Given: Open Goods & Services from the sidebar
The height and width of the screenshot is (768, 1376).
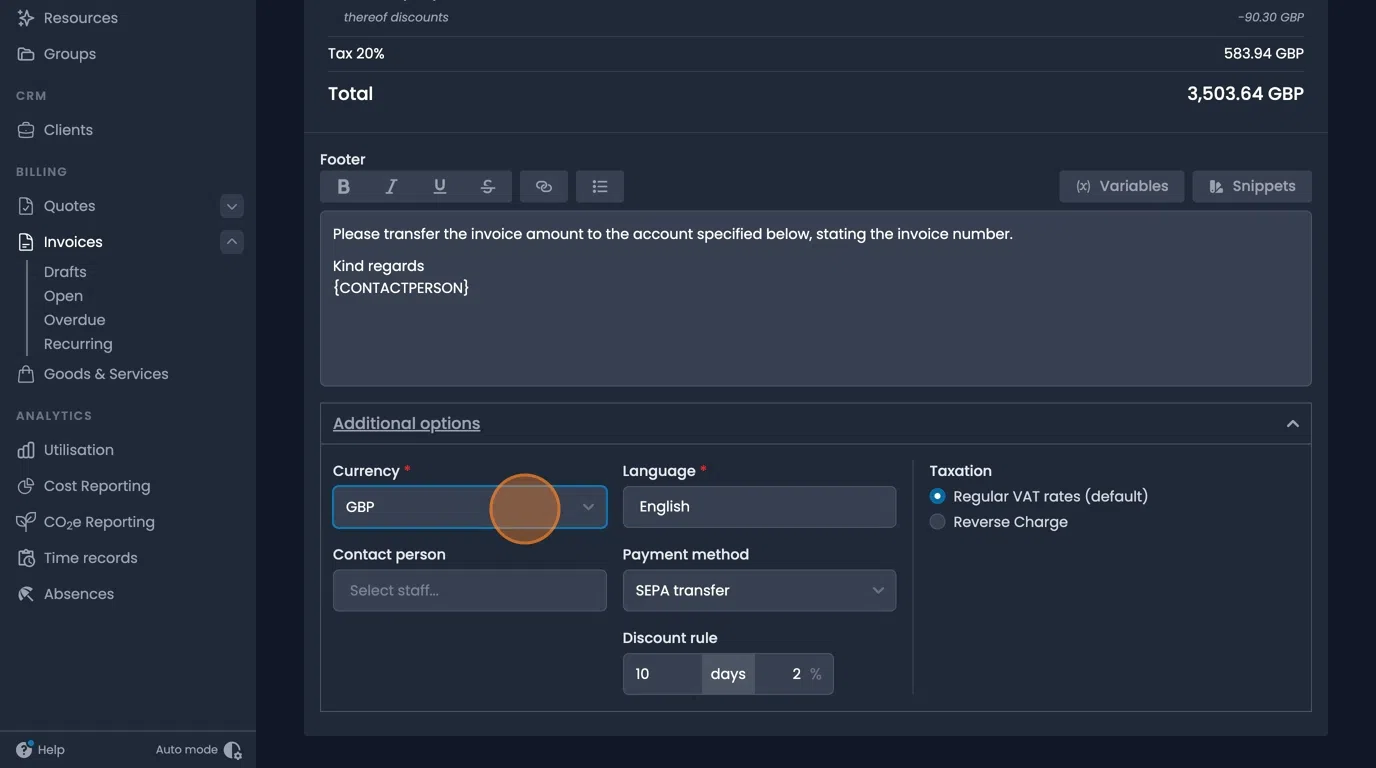Looking at the screenshot, I should [x=105, y=373].
